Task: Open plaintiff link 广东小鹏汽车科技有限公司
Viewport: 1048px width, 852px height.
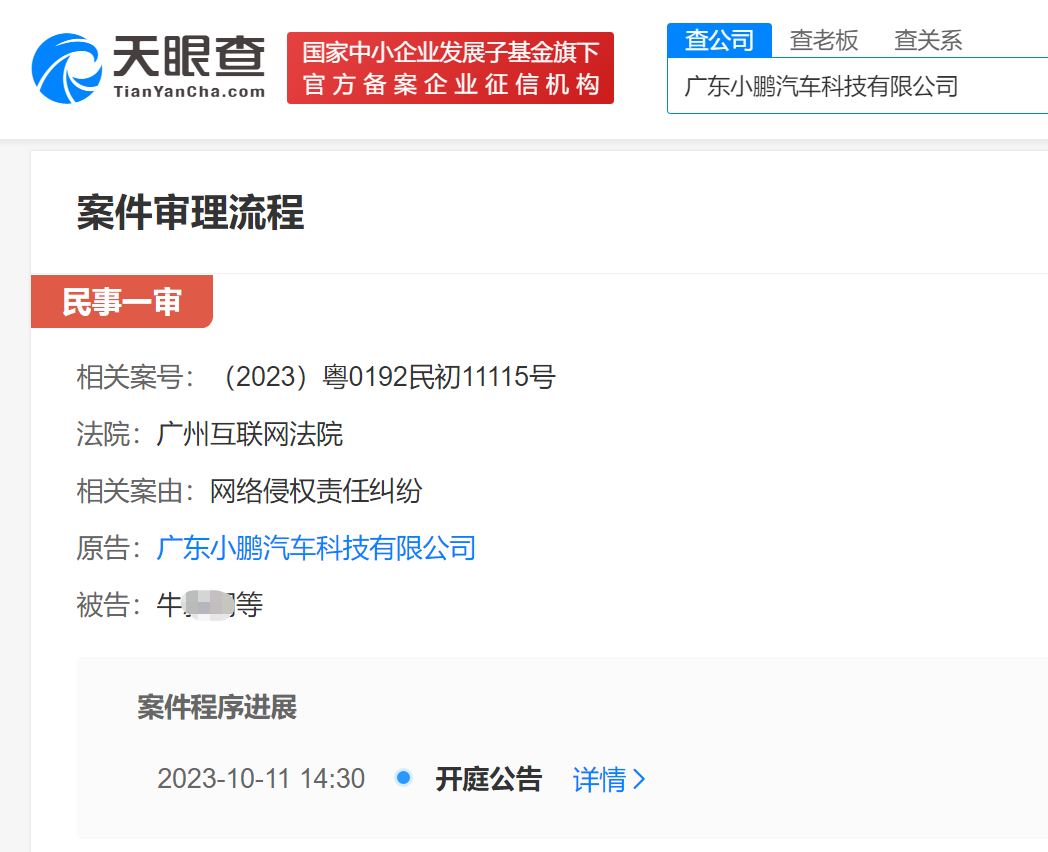Action: tap(315, 548)
